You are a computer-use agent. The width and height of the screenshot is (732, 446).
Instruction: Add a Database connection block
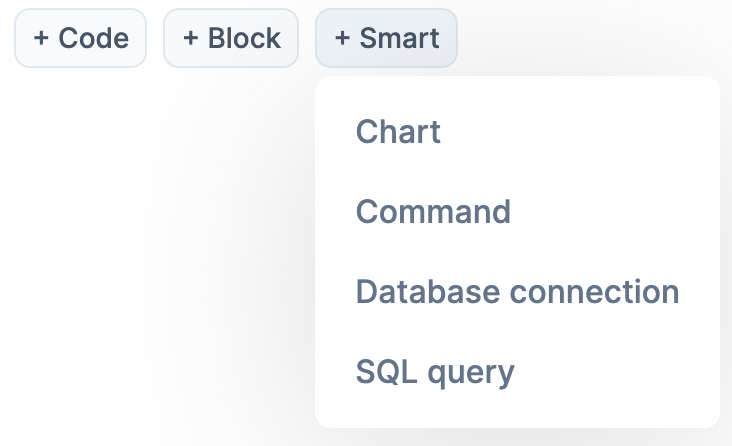coord(517,292)
